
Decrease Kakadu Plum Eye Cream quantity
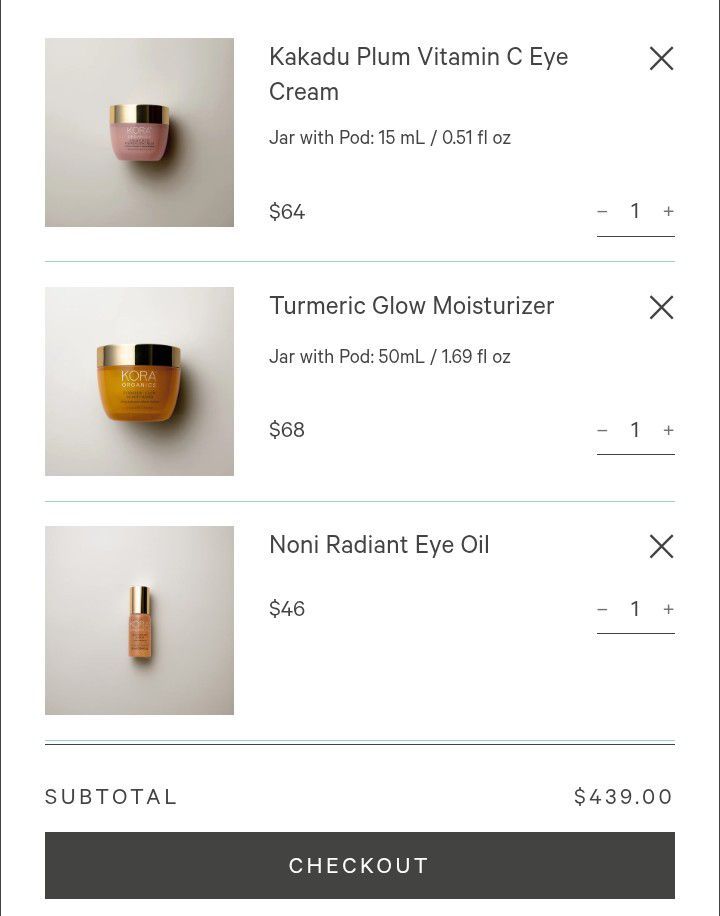(603, 211)
